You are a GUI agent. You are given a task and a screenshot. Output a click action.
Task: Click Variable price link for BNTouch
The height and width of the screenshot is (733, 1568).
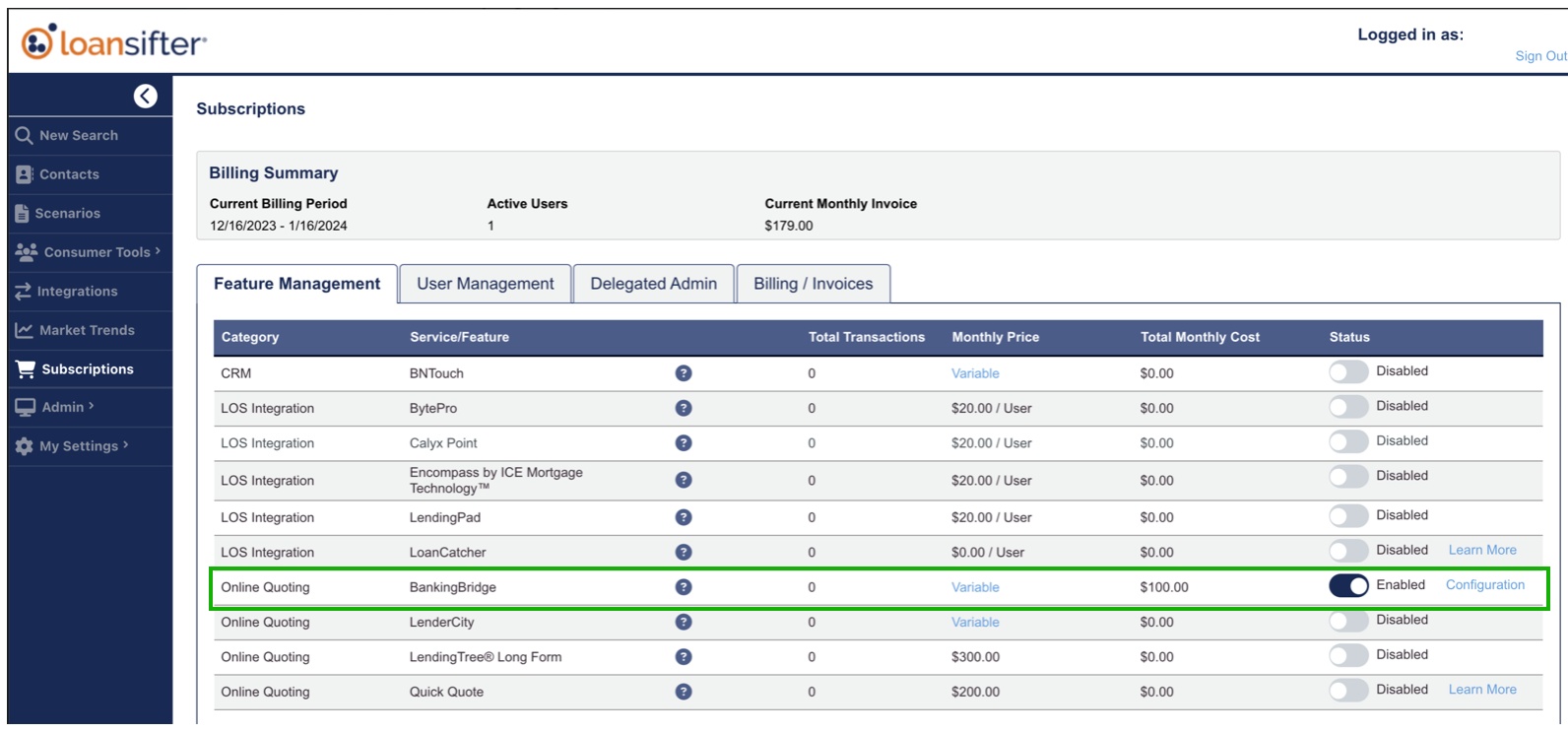tap(975, 373)
